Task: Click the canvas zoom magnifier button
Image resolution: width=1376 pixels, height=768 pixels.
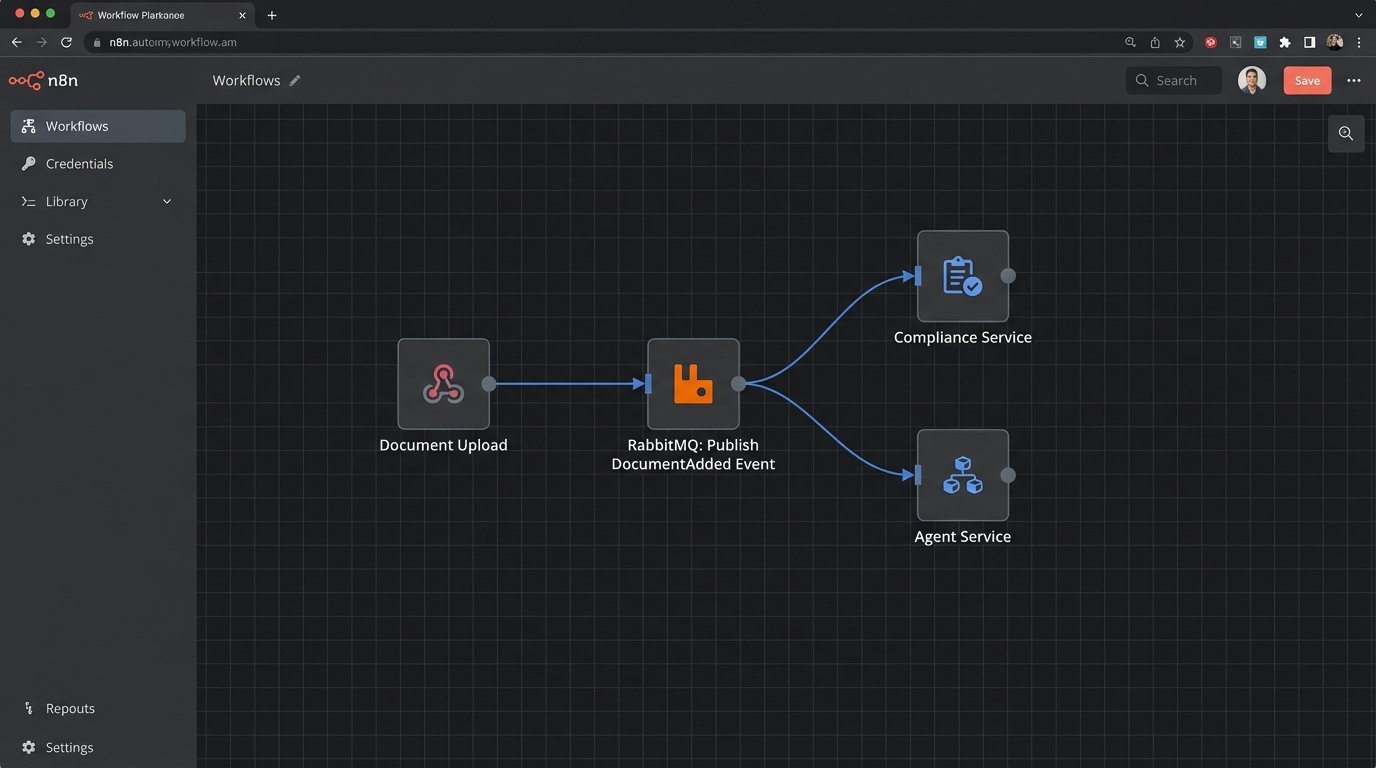Action: (1346, 134)
